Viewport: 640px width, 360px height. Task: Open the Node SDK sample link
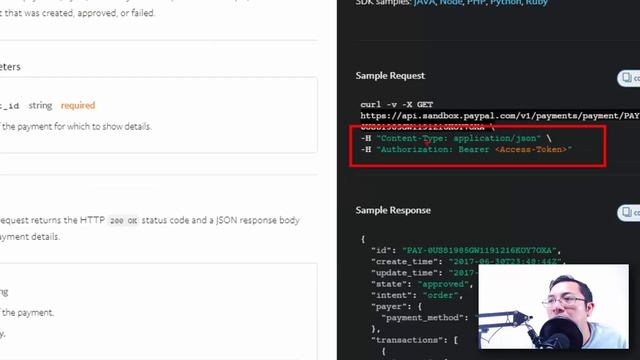pos(451,2)
